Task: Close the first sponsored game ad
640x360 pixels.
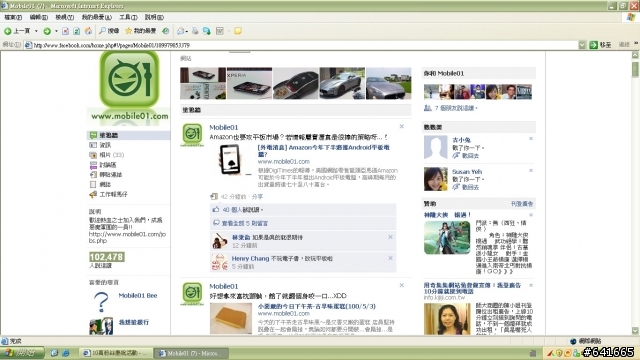Action: coord(531,215)
